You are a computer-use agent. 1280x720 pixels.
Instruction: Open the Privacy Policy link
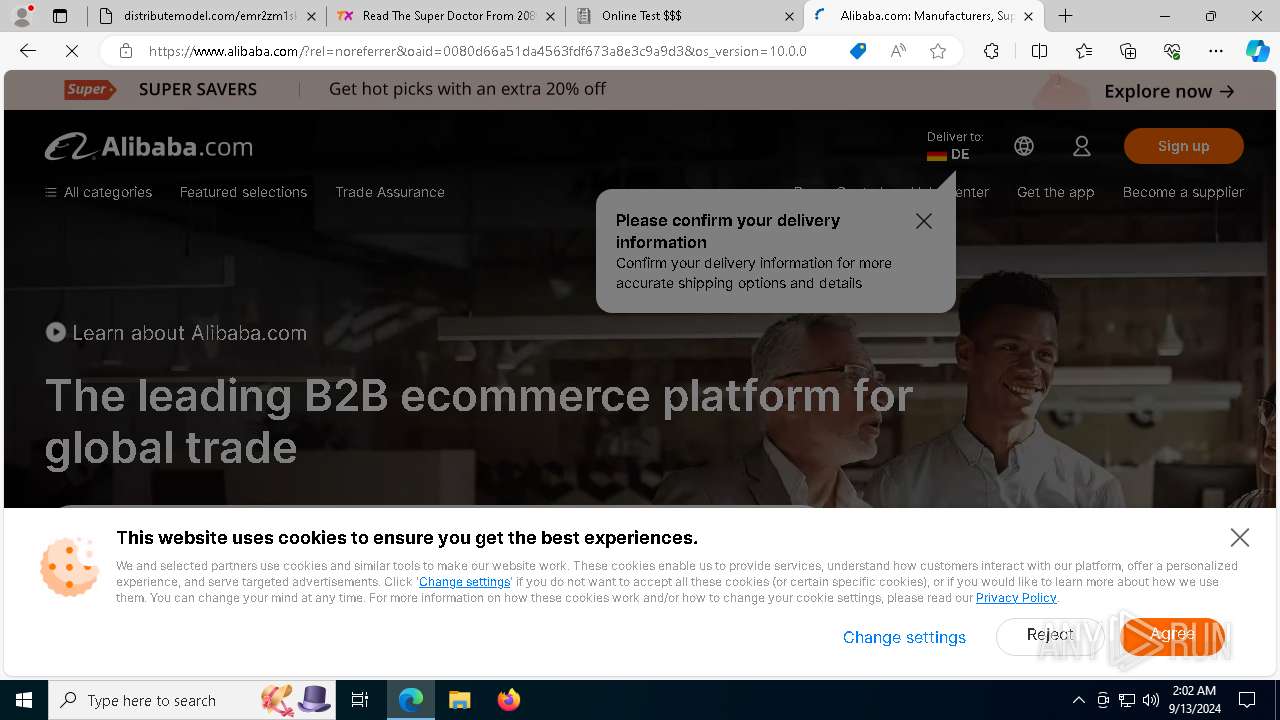pyautogui.click(x=1016, y=598)
